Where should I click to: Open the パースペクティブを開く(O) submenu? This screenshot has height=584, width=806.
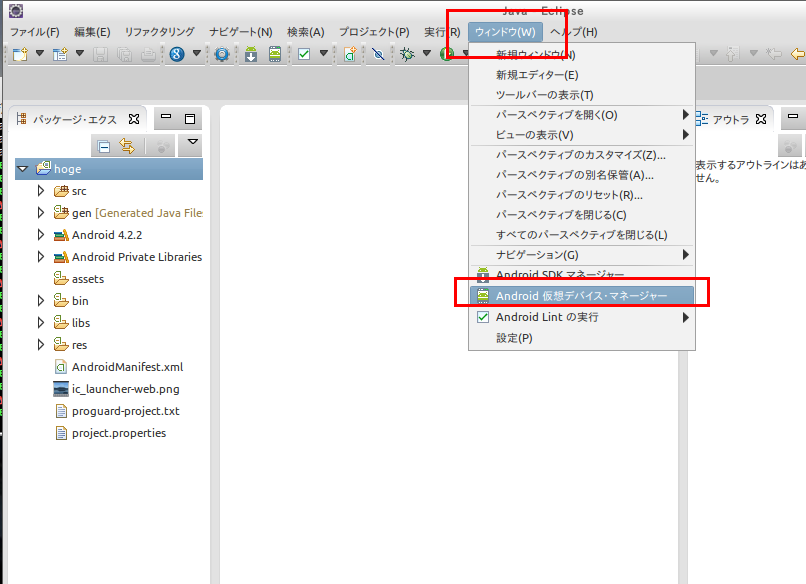click(582, 115)
